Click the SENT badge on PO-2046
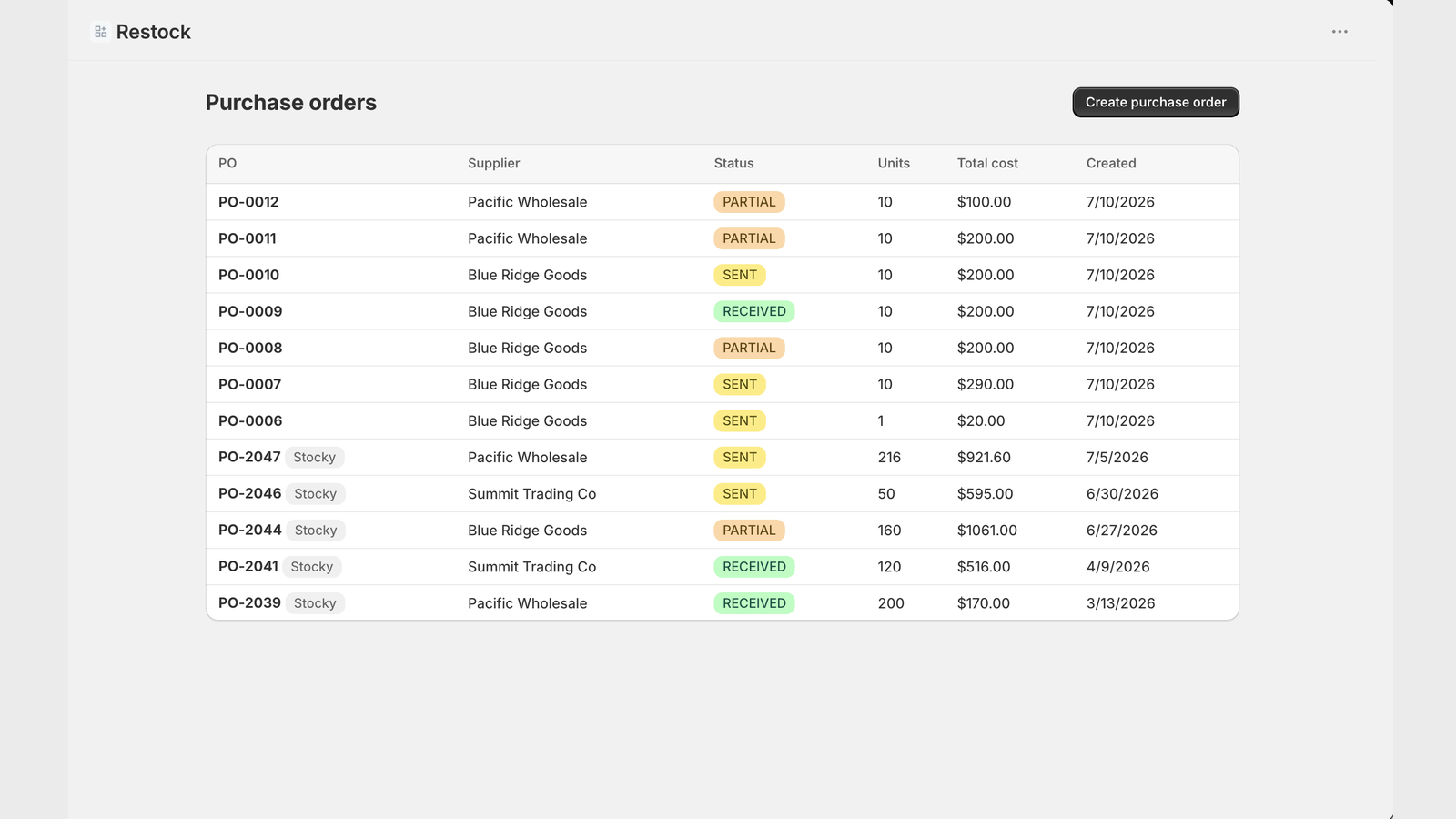Screen dimensions: 1456x819 pos(740,494)
